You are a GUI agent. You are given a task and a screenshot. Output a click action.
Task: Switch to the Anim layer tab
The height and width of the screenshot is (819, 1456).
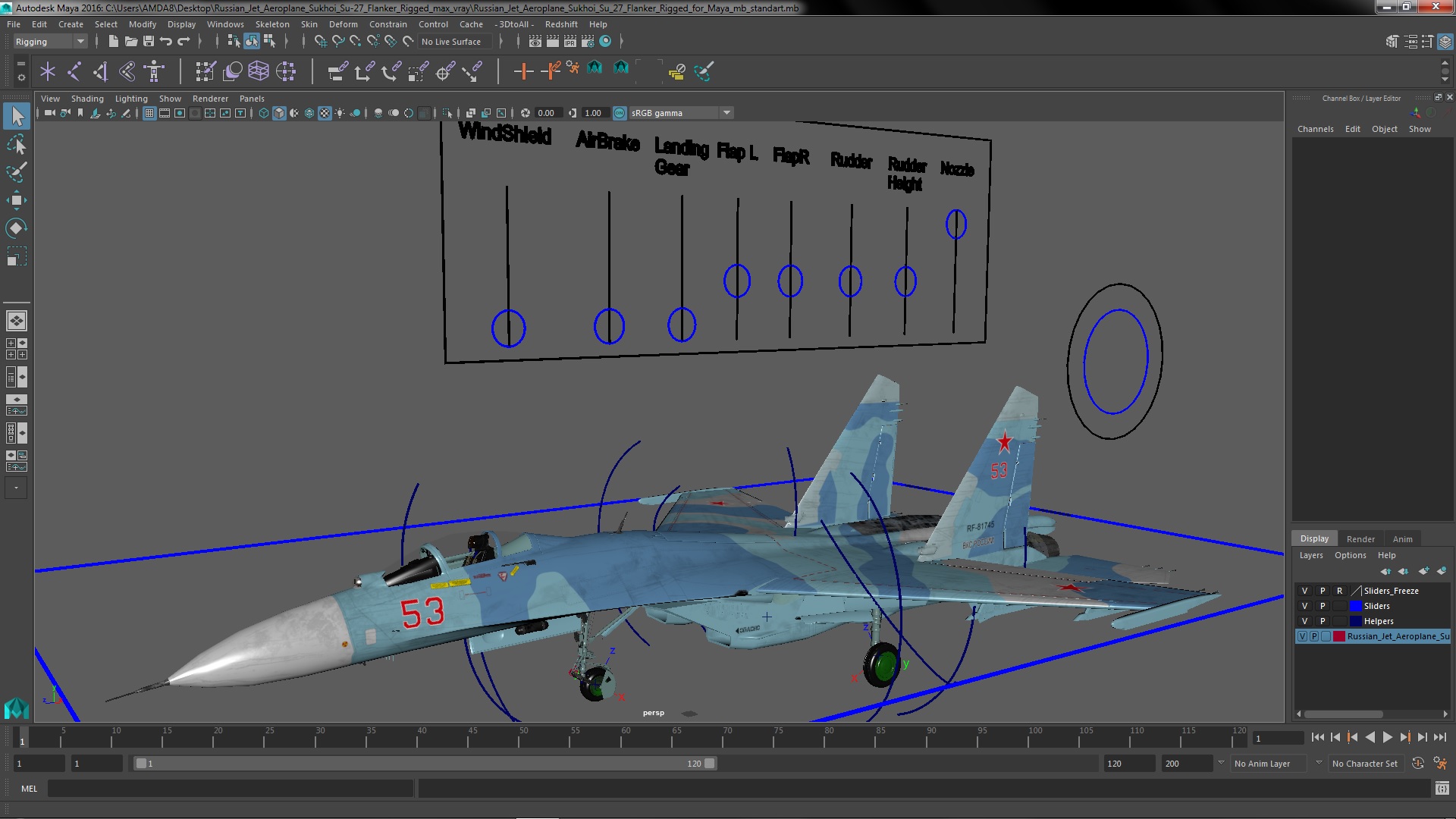click(x=1402, y=539)
